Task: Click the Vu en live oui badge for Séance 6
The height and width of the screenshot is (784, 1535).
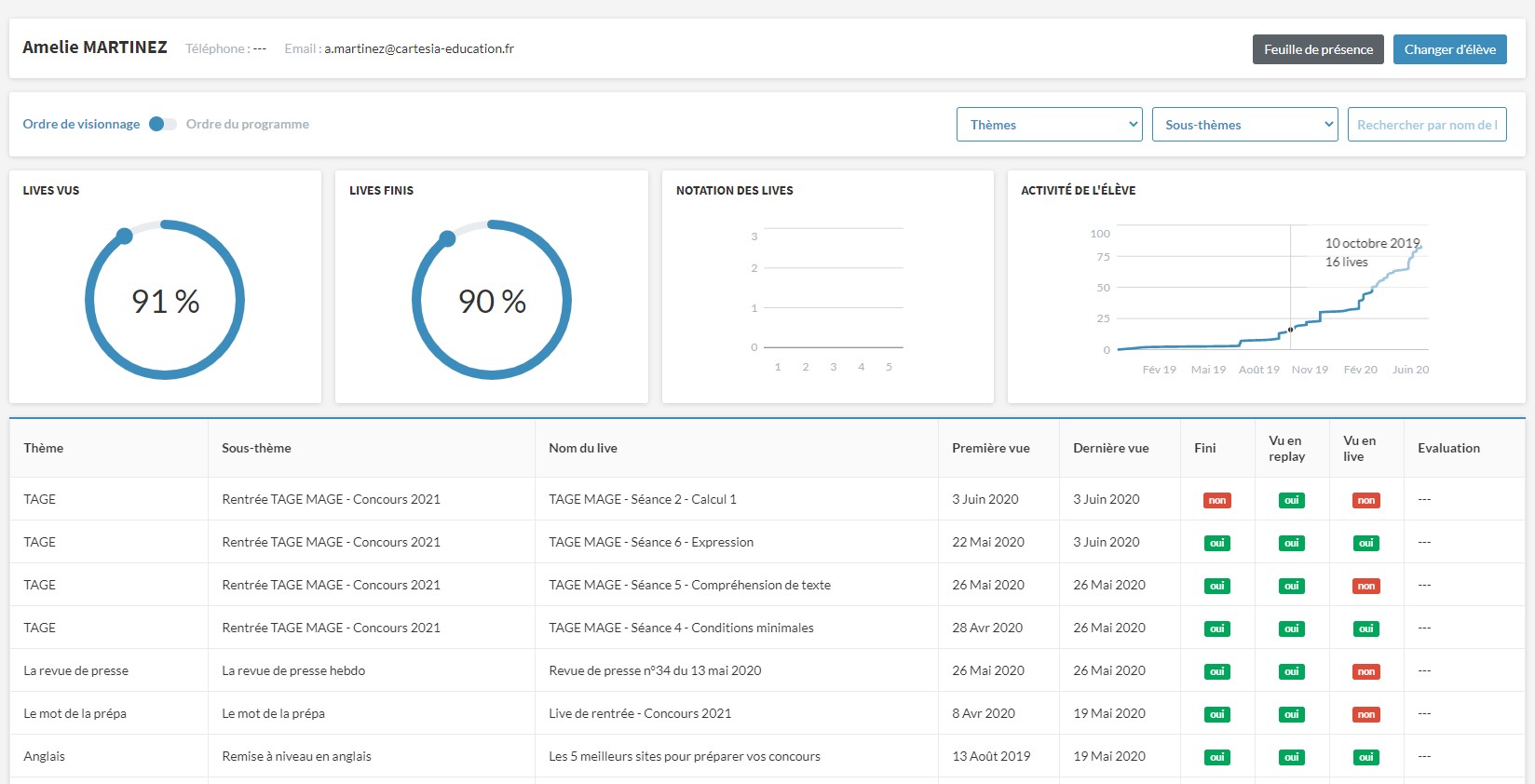Action: click(1366, 543)
